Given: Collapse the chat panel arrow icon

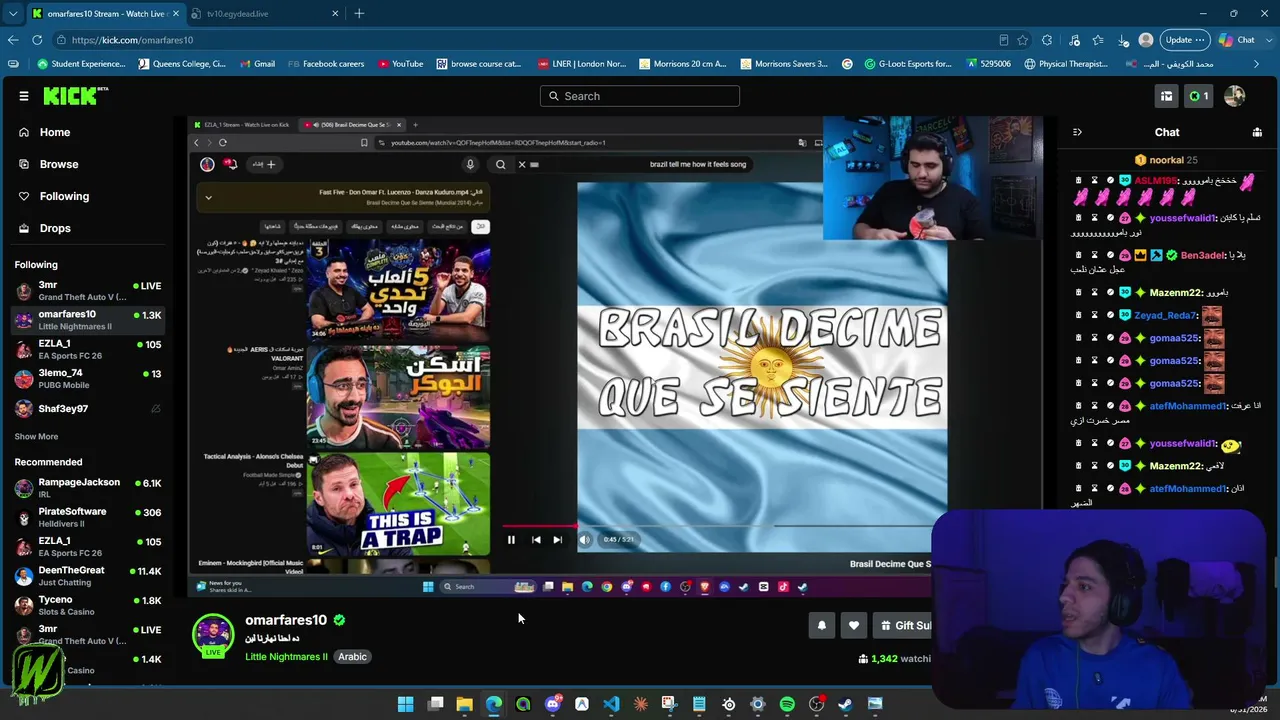Looking at the screenshot, I should [1077, 132].
